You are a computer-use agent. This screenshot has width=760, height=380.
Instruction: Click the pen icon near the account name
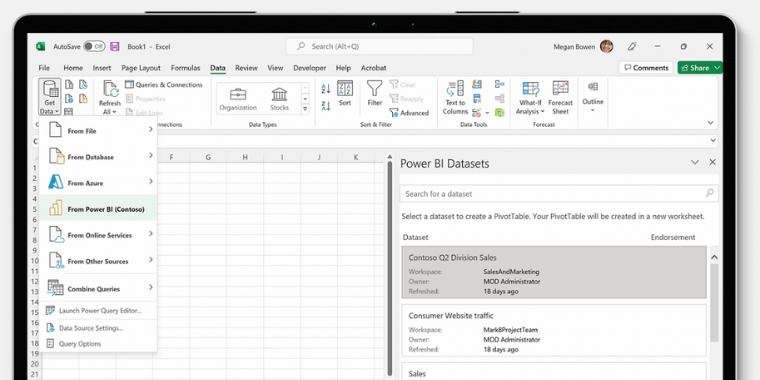(632, 47)
